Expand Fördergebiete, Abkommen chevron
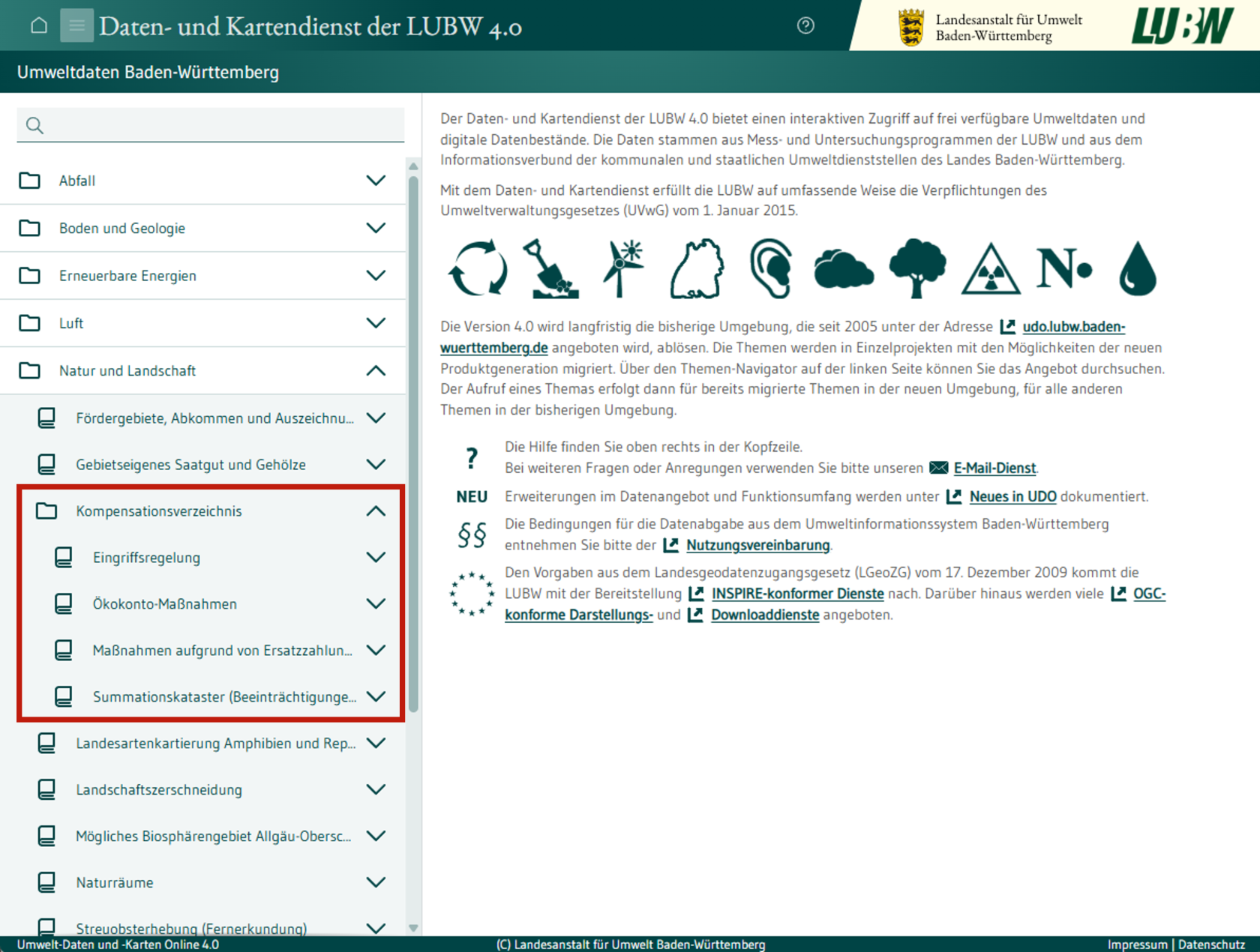Screen dimensions: 1260x952 pyautogui.click(x=376, y=418)
